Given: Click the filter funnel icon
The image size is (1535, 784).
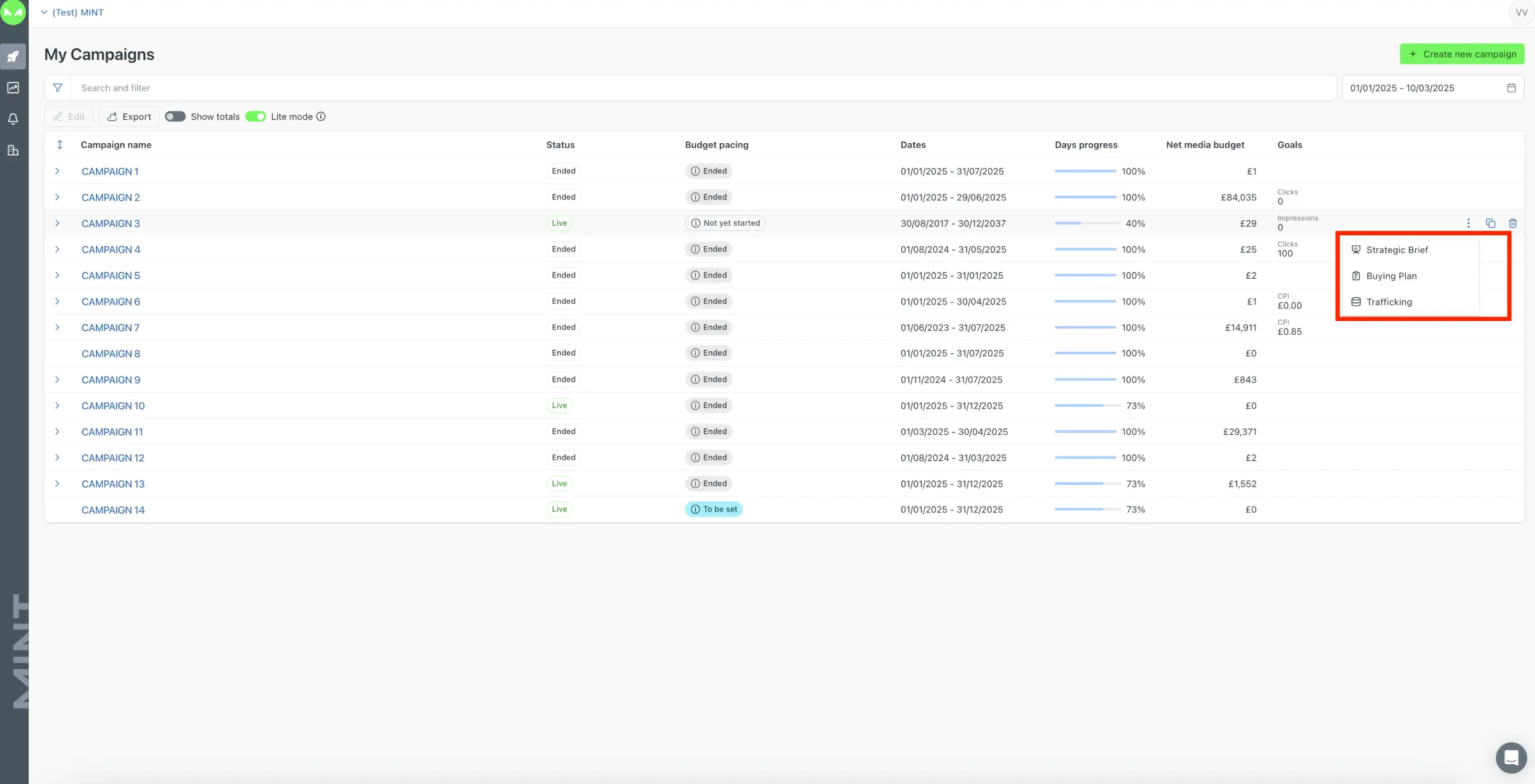Looking at the screenshot, I should coord(58,88).
